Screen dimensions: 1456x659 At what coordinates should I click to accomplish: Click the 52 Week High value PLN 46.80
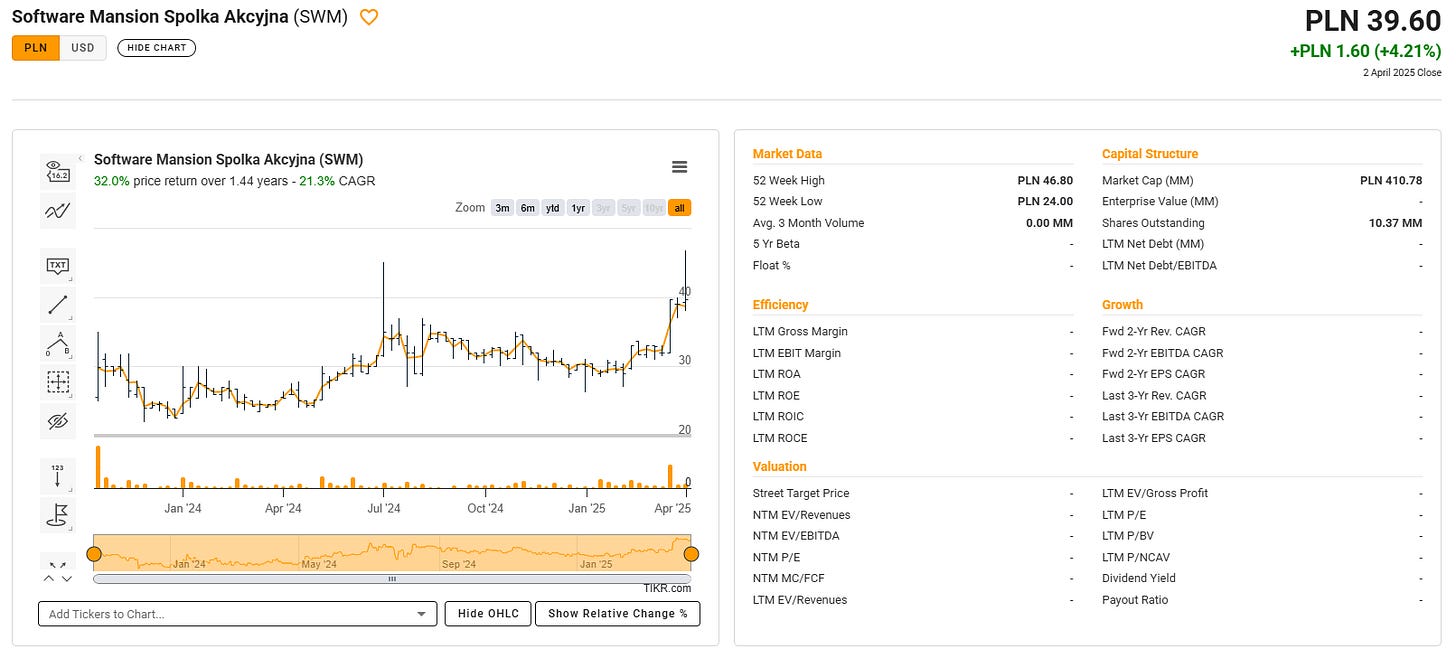coord(1045,181)
